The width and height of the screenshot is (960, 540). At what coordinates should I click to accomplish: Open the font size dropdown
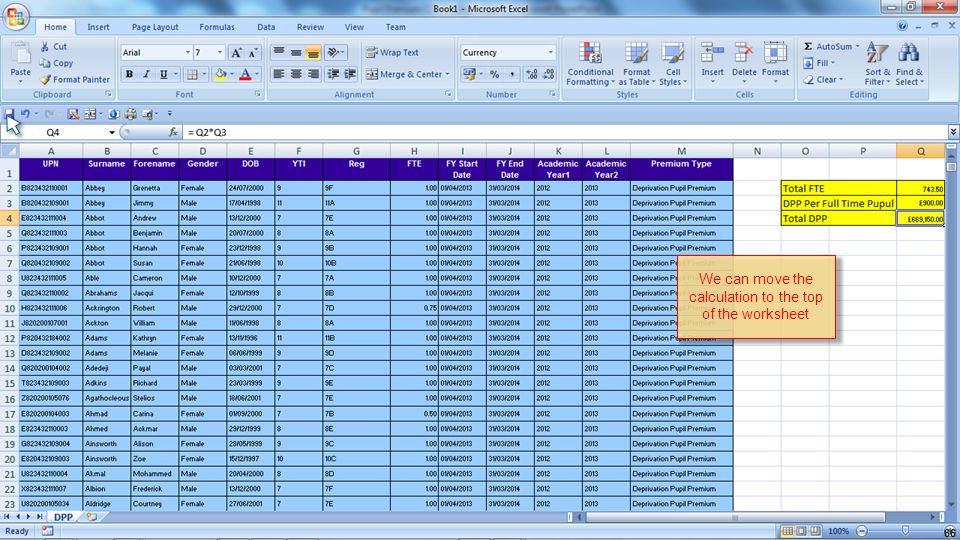220,53
